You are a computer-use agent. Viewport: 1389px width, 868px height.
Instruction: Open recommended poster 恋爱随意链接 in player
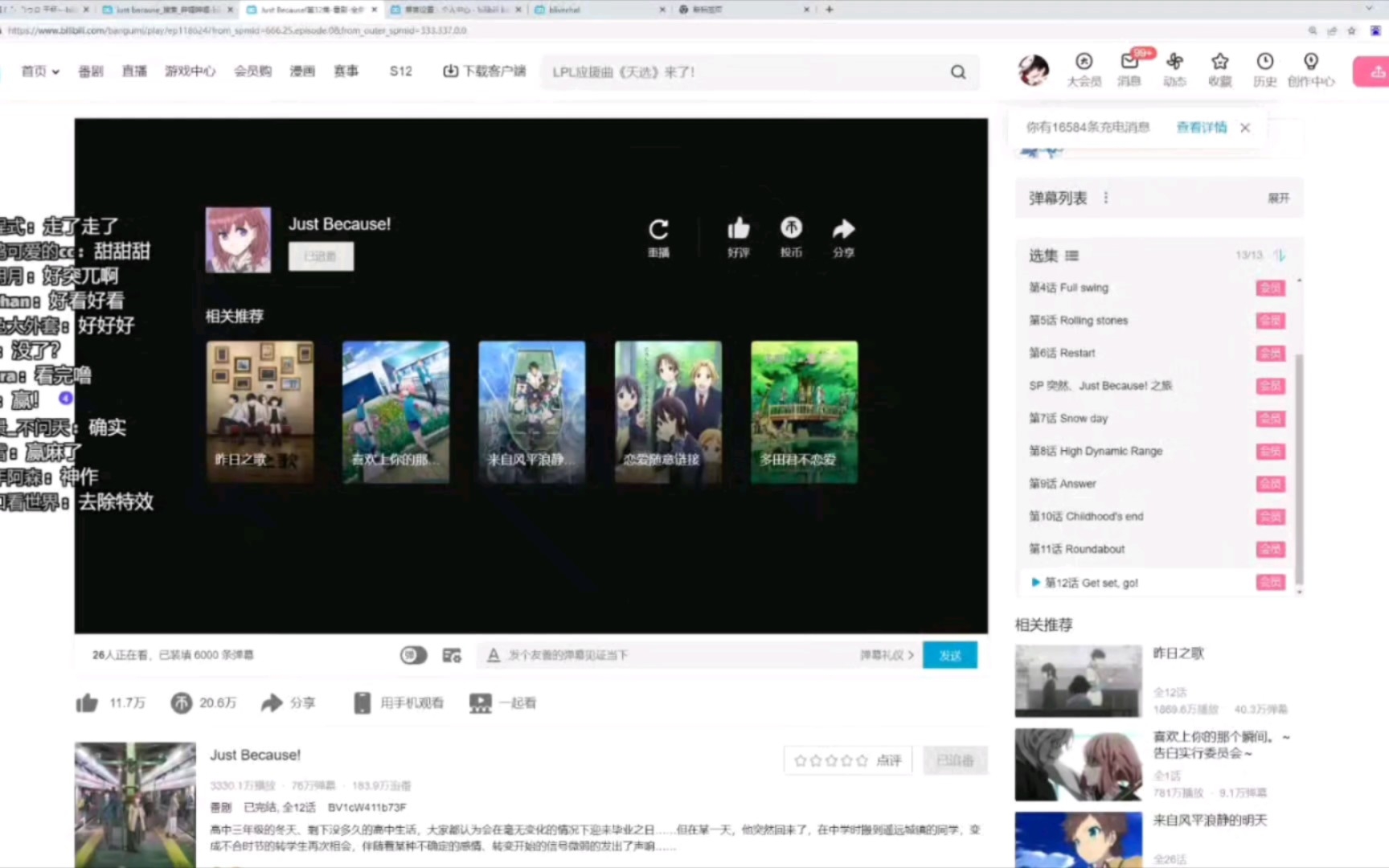click(668, 411)
